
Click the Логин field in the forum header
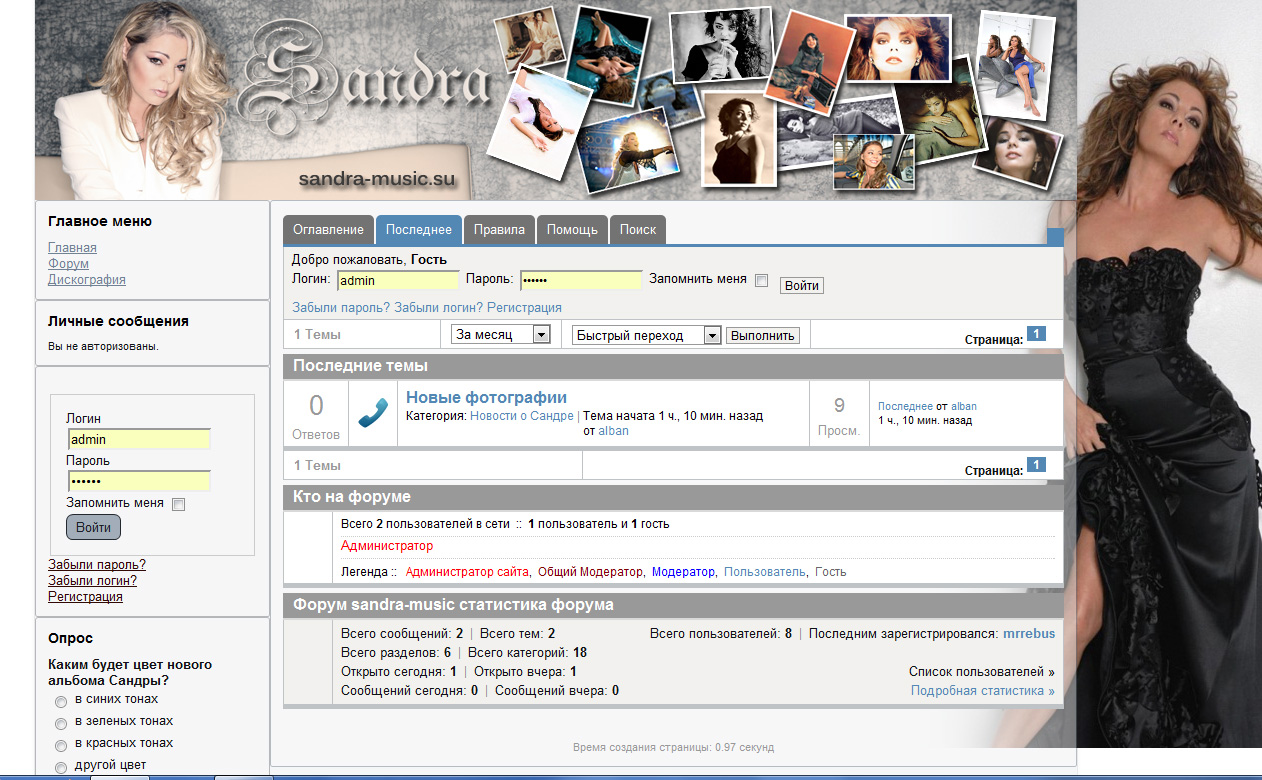point(398,281)
